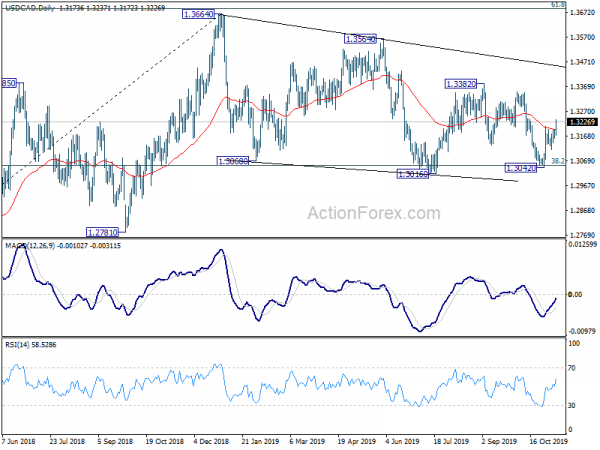Click price axis value 1.27690
The image size is (600, 450).
point(582,235)
